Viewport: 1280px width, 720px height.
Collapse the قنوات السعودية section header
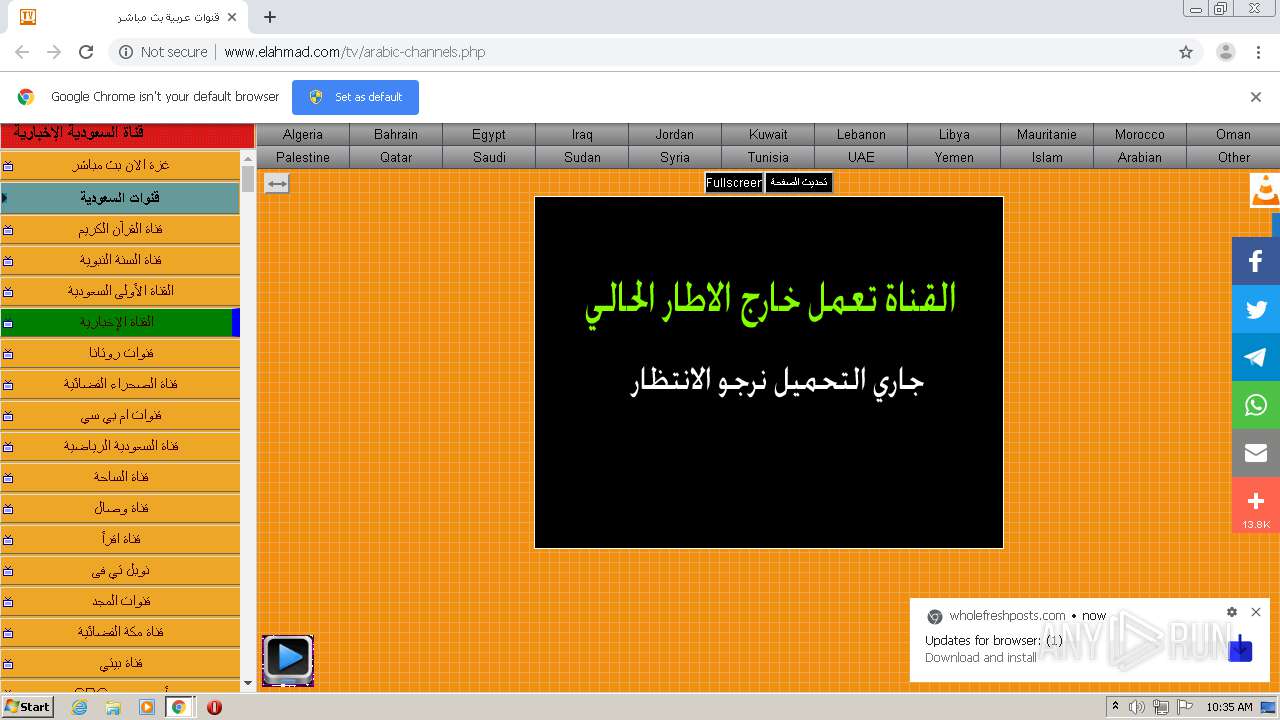[x=120, y=198]
